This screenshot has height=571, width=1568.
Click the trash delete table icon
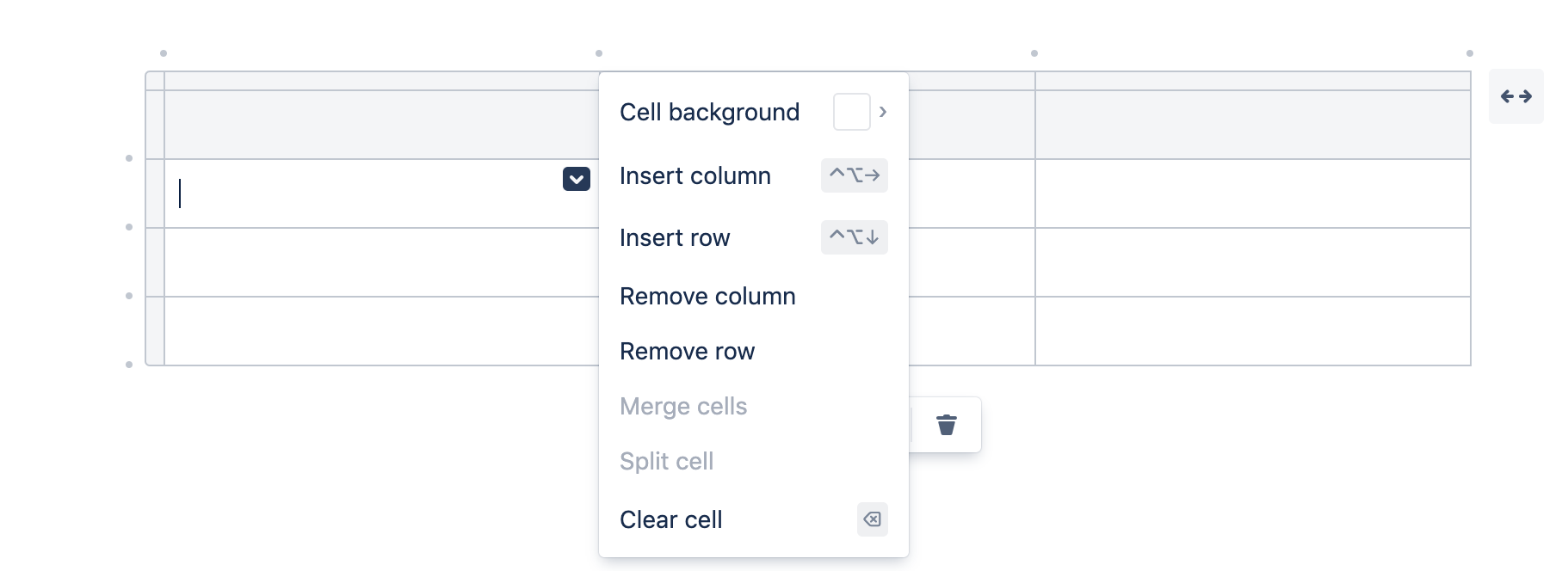click(x=947, y=425)
